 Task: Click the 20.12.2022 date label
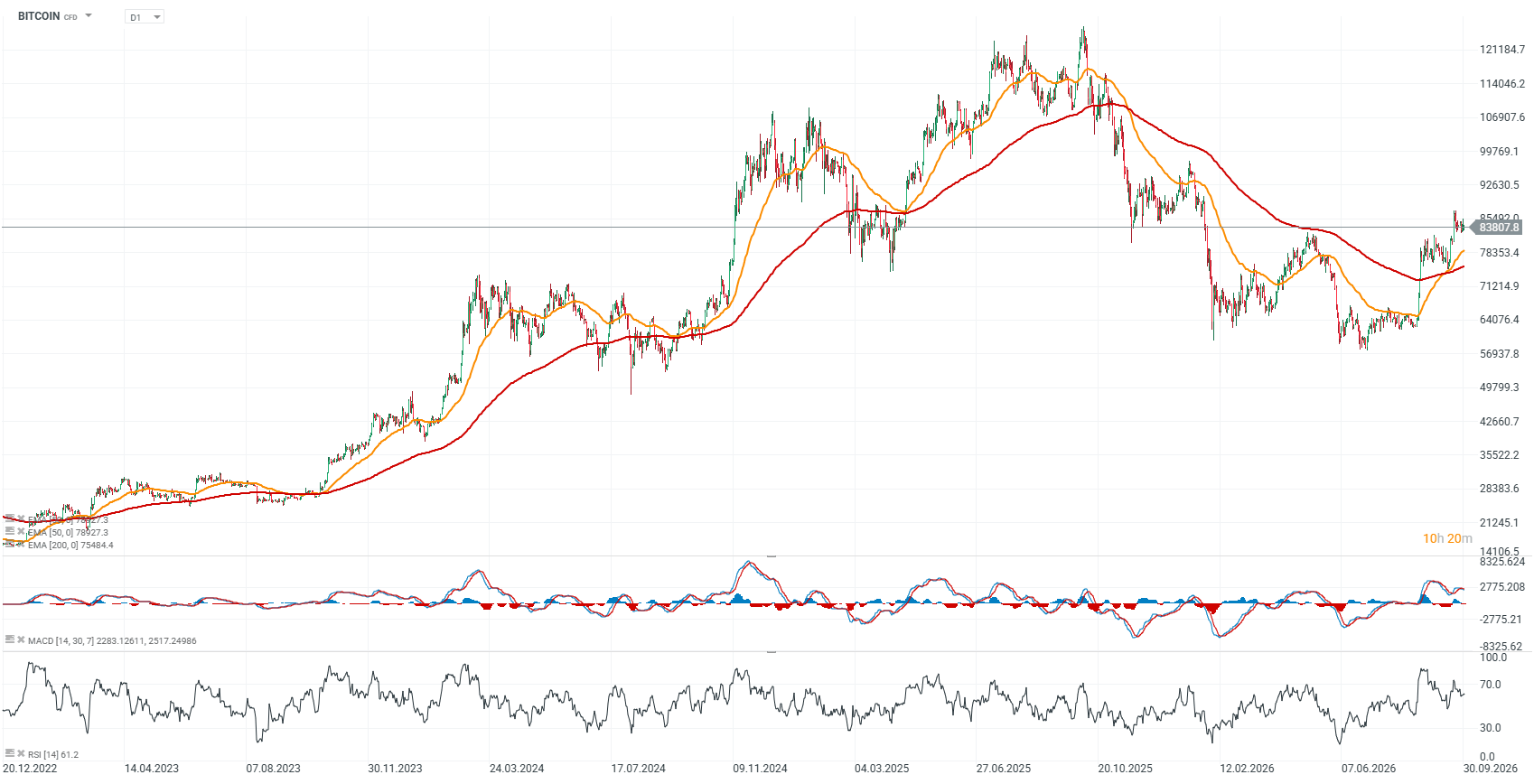30,769
